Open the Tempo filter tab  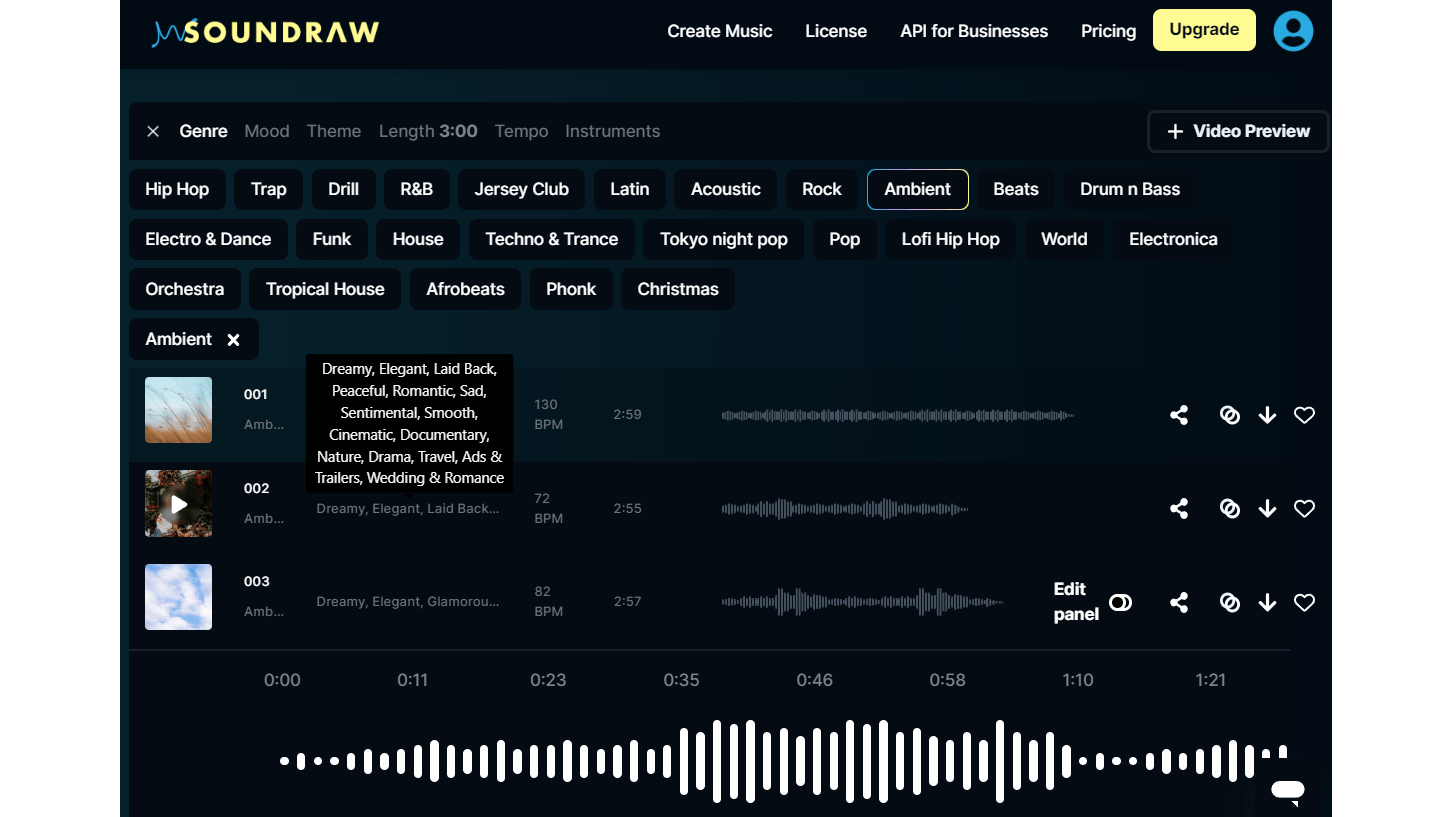click(522, 131)
